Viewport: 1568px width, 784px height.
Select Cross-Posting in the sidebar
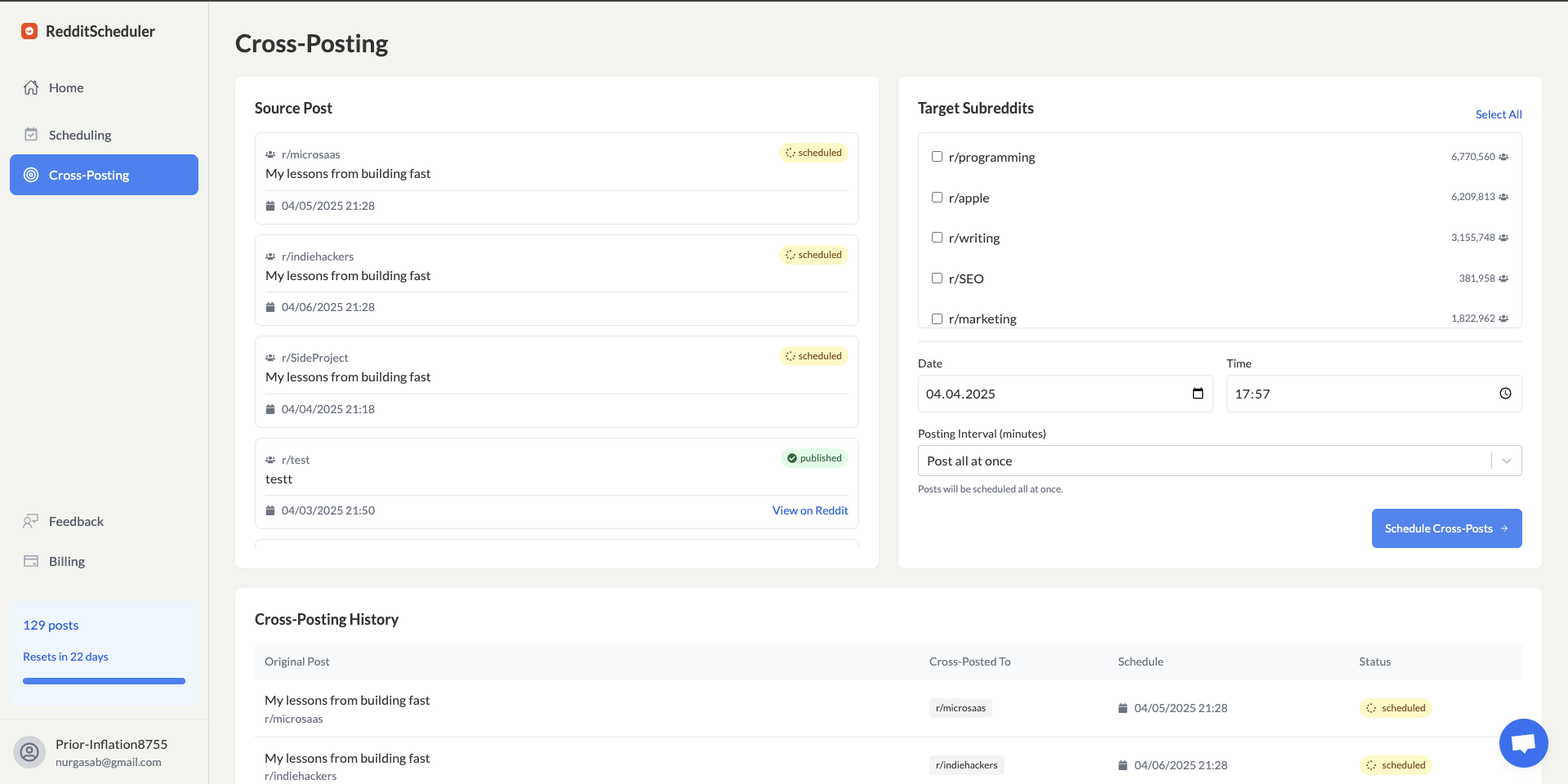click(x=104, y=175)
